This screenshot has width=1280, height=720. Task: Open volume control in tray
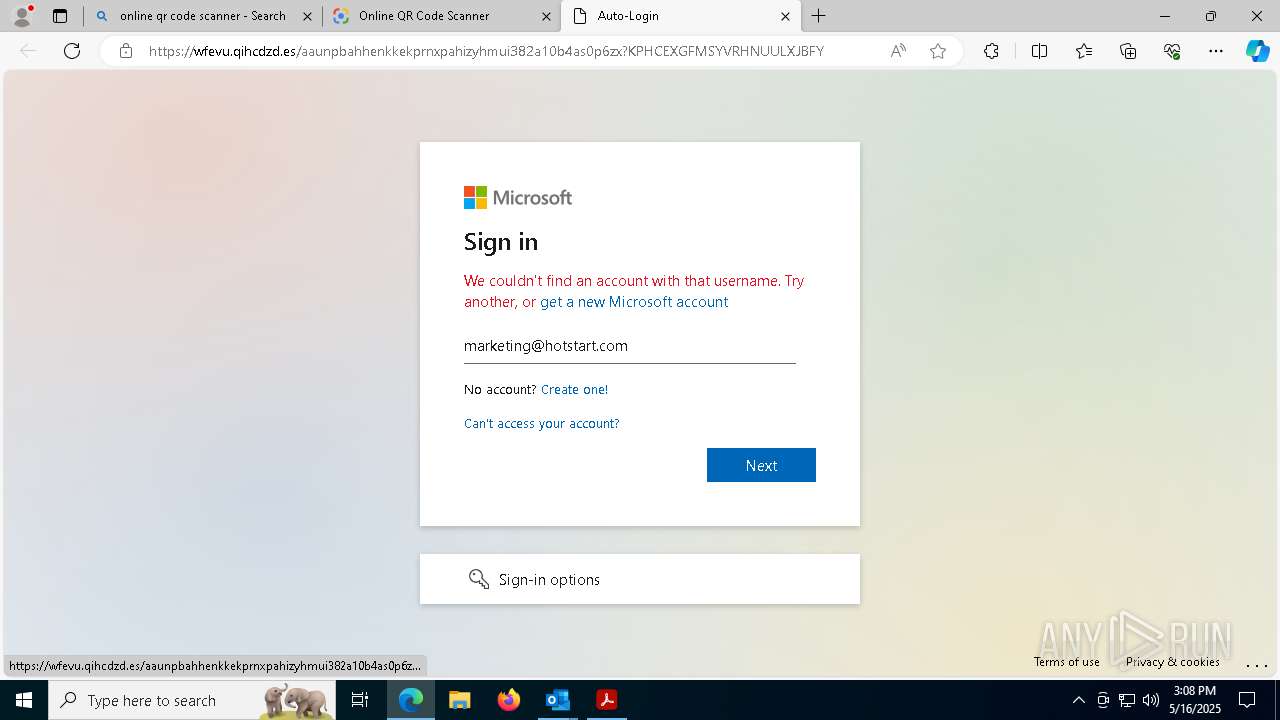1150,700
